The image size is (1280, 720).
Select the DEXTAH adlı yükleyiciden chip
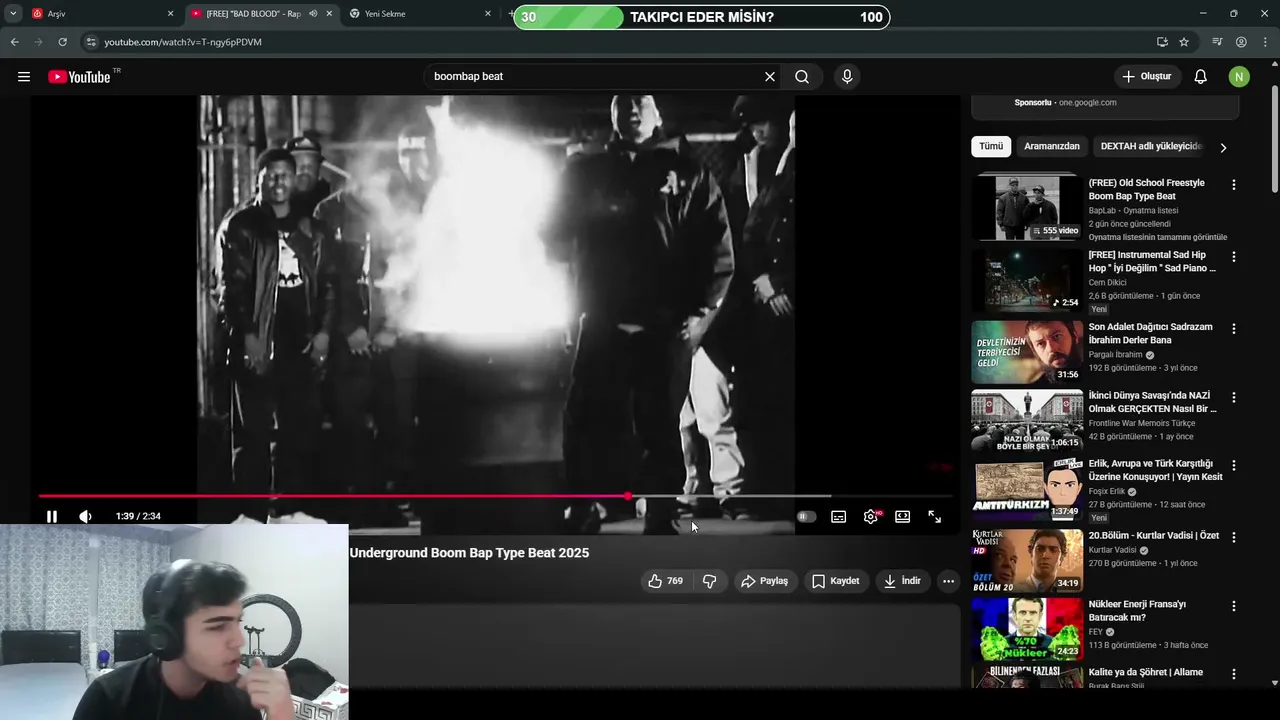[1150, 146]
